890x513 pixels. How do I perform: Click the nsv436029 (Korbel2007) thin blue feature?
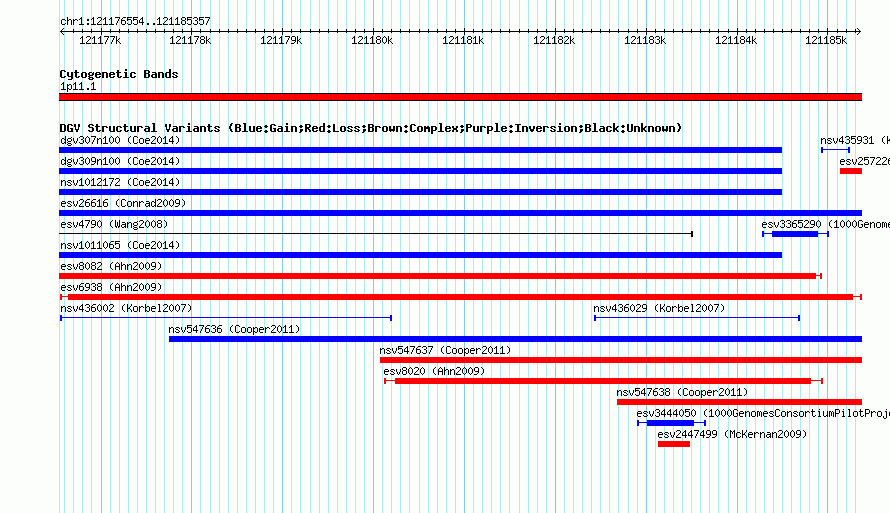click(x=697, y=318)
